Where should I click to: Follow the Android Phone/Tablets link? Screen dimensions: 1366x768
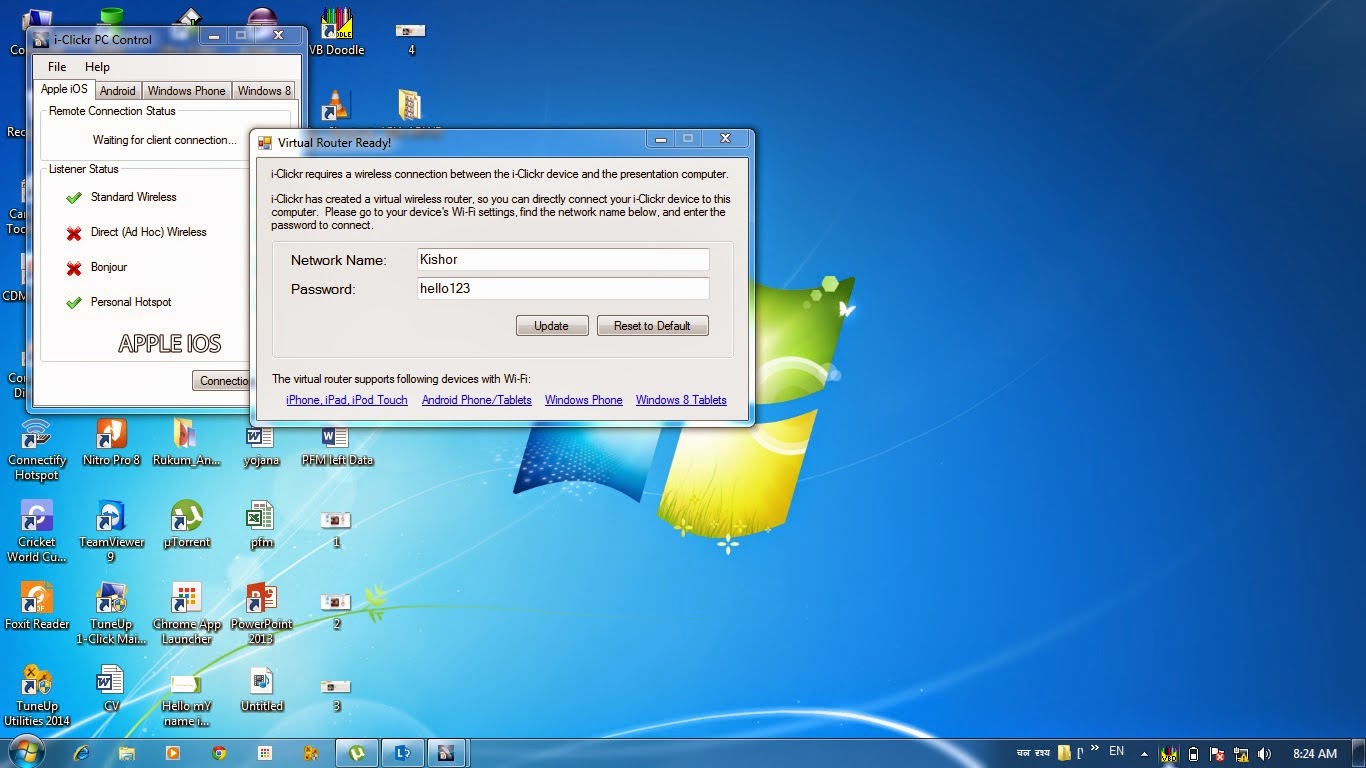[x=477, y=400]
